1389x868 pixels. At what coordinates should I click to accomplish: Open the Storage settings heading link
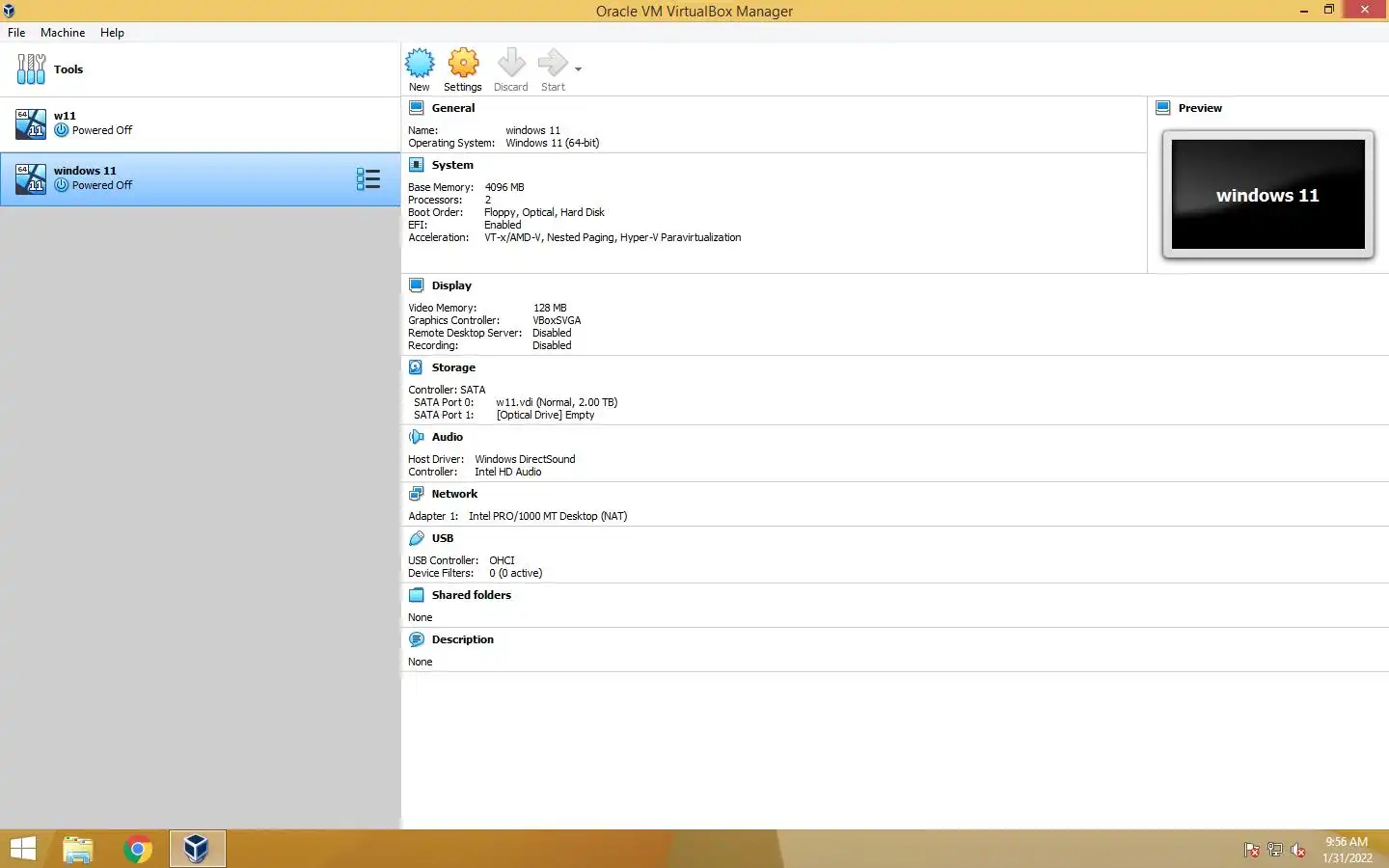[x=453, y=367]
